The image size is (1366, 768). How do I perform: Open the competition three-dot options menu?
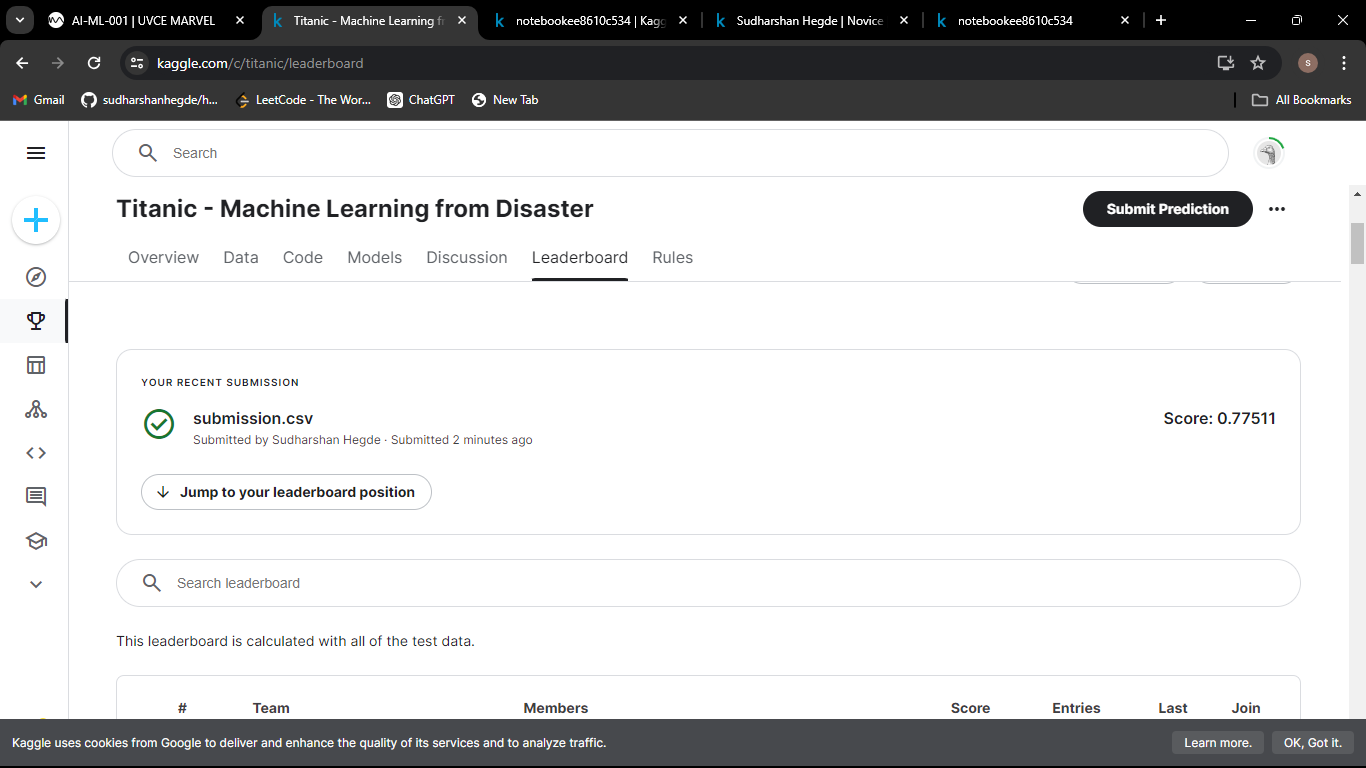click(x=1277, y=209)
